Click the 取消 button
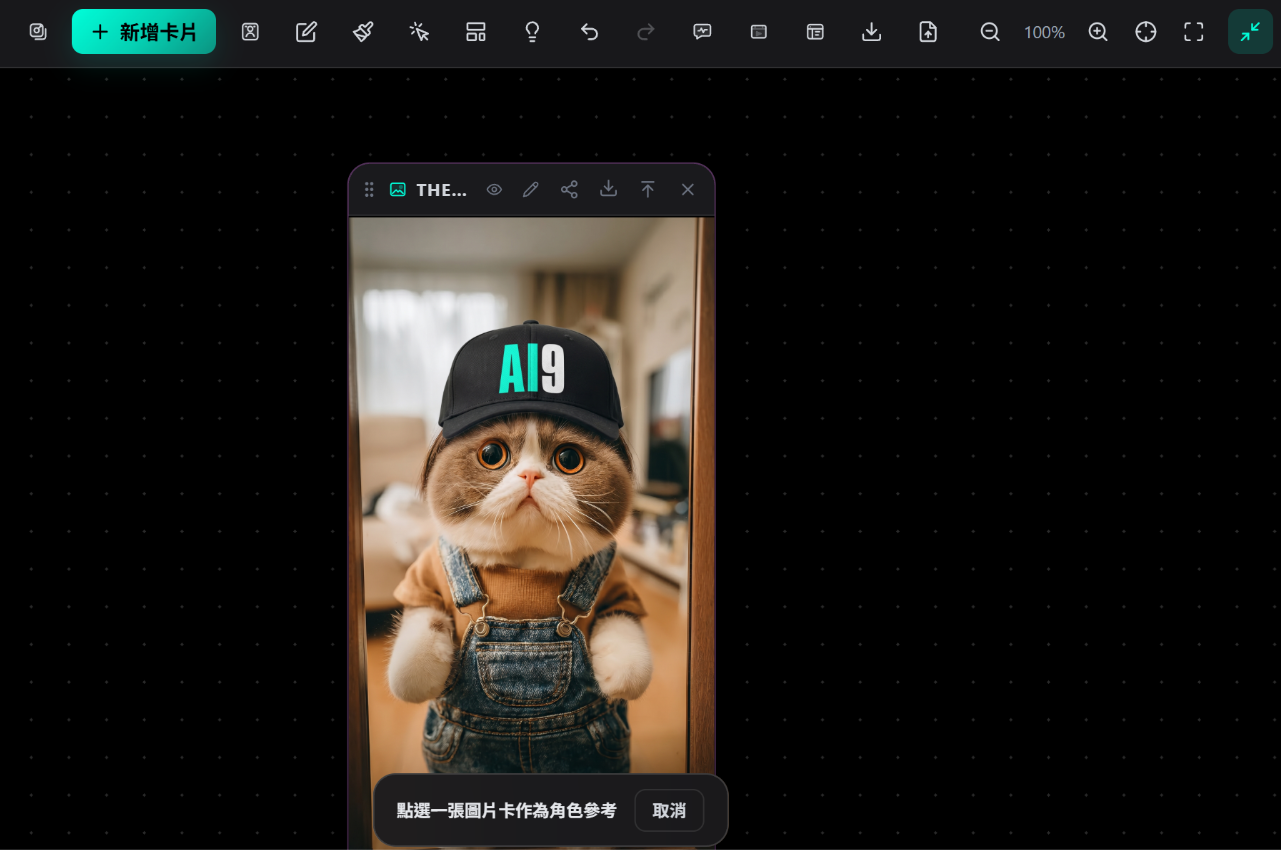Viewport: 1281px width, 850px height. [x=669, y=811]
